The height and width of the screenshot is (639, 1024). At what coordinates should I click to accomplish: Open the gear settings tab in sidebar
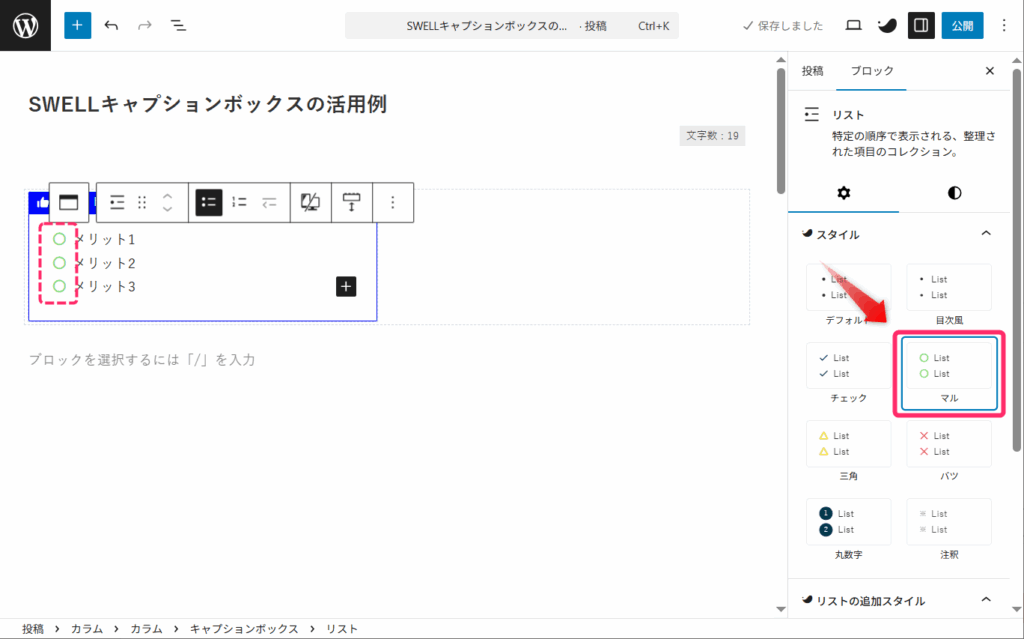click(843, 193)
